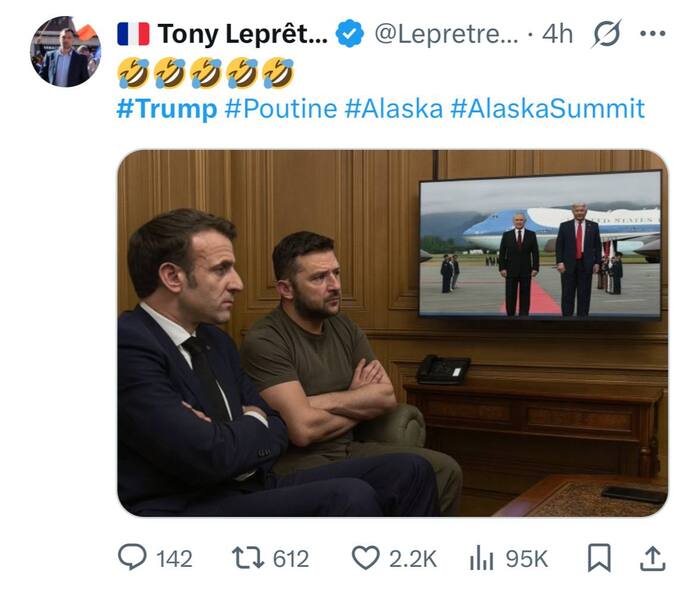Like the tweet with the heart icon
Screen dimensions: 700x596
coord(366,558)
